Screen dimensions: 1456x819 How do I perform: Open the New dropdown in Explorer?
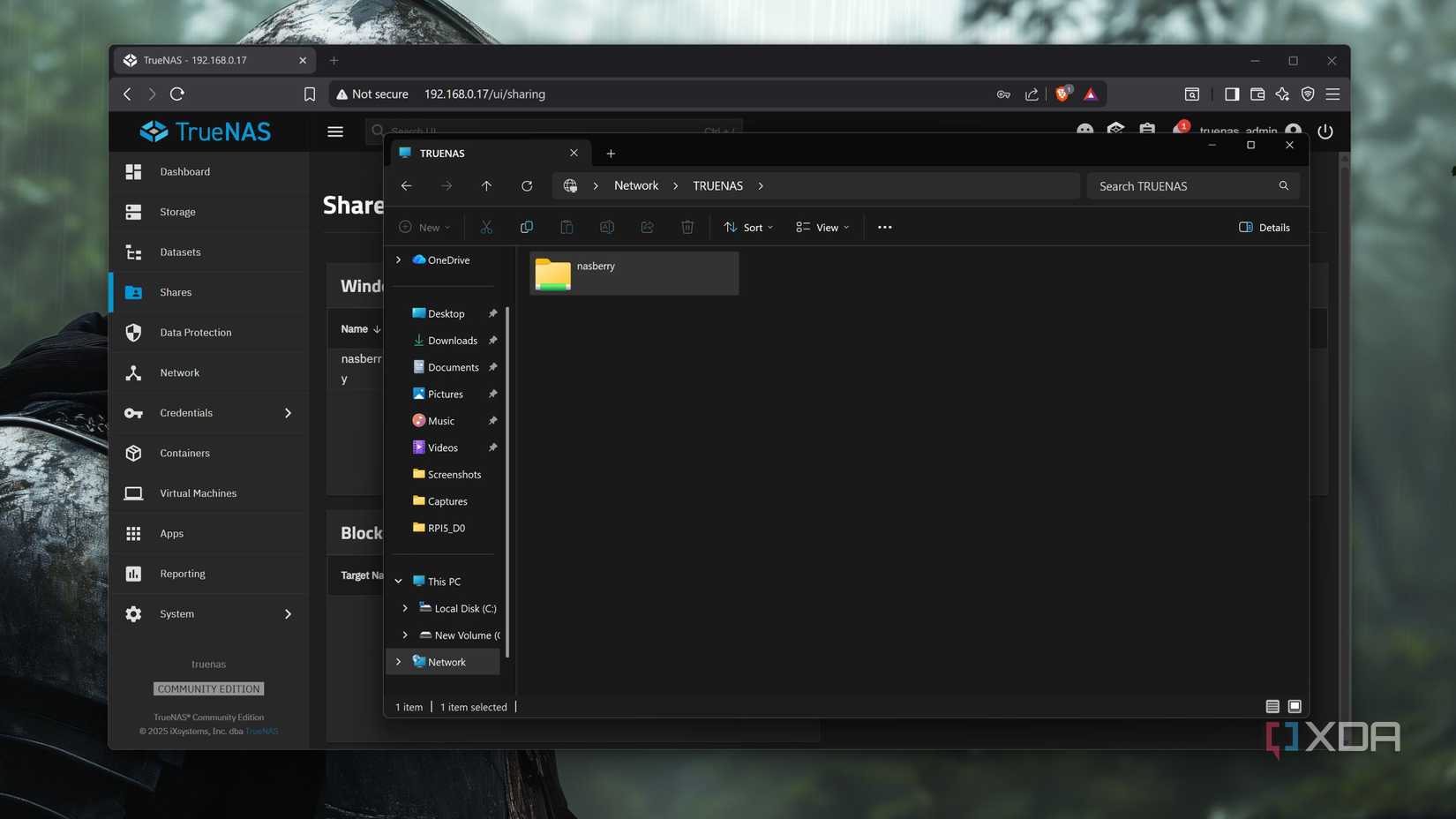424,228
